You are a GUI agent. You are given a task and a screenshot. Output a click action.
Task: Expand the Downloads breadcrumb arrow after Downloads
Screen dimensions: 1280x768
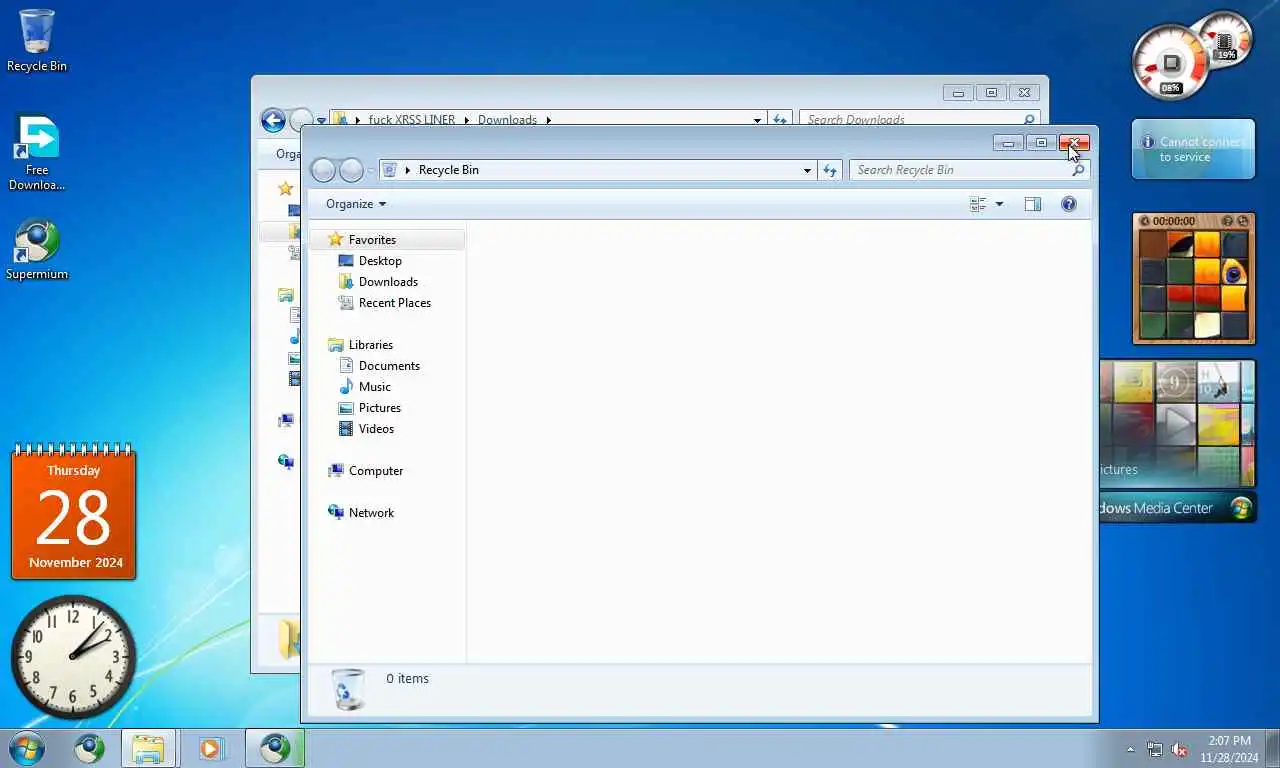(548, 119)
